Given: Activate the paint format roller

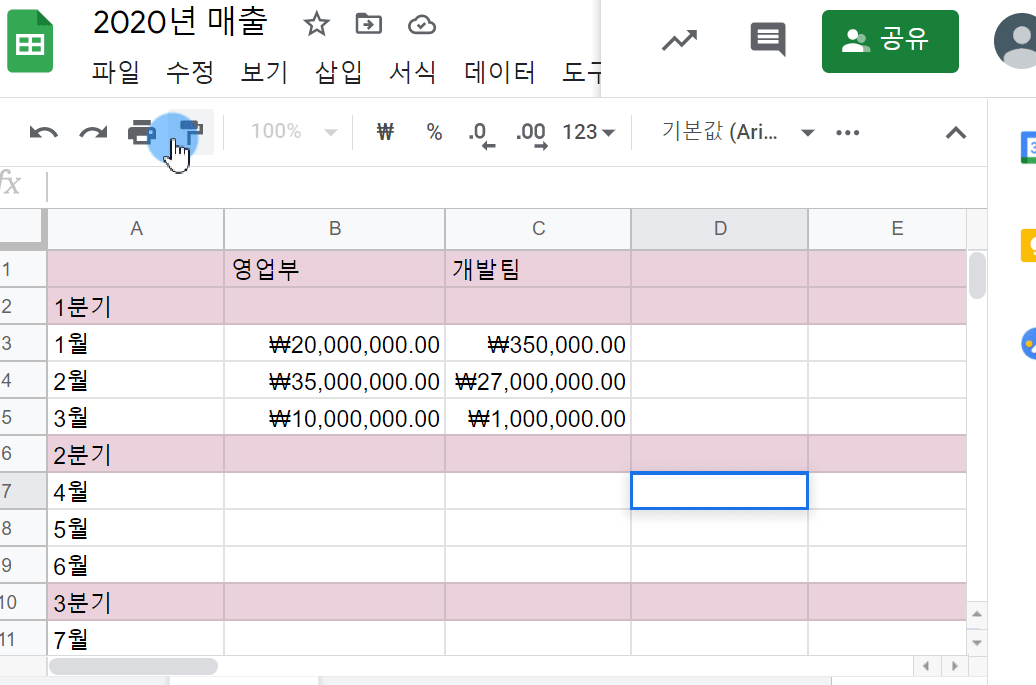Looking at the screenshot, I should coord(192,132).
